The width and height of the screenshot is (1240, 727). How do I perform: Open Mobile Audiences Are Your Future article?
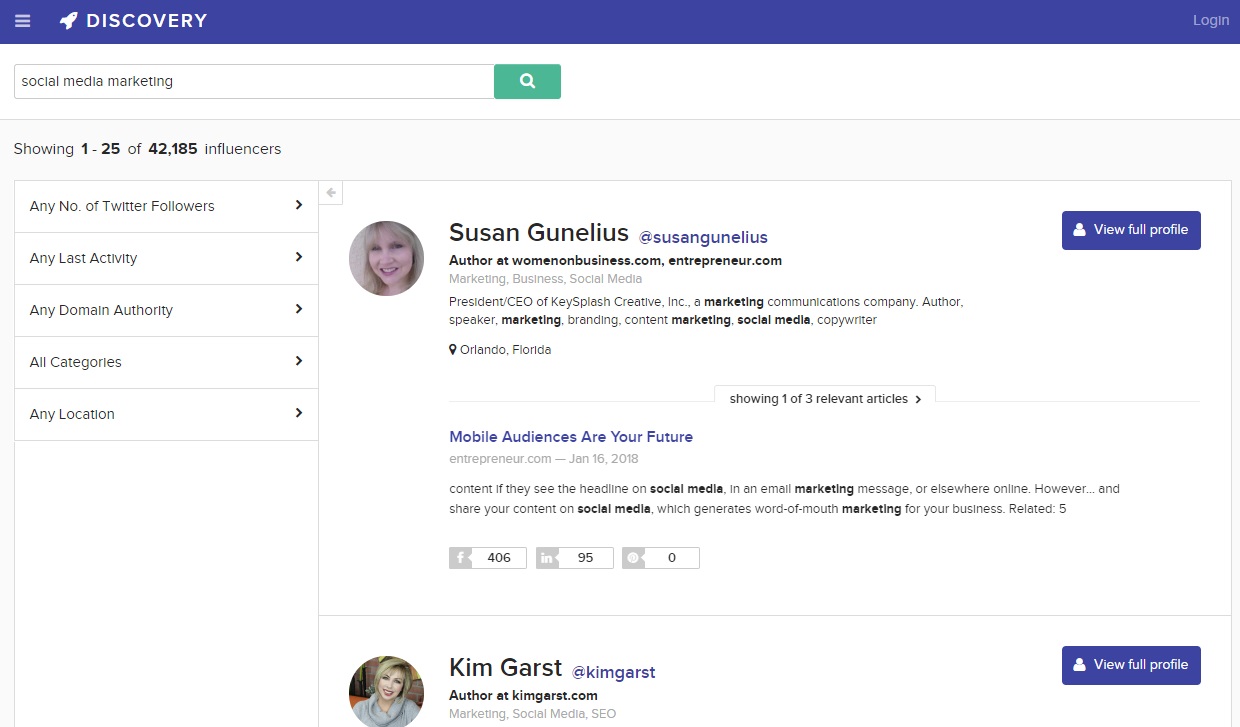(571, 437)
